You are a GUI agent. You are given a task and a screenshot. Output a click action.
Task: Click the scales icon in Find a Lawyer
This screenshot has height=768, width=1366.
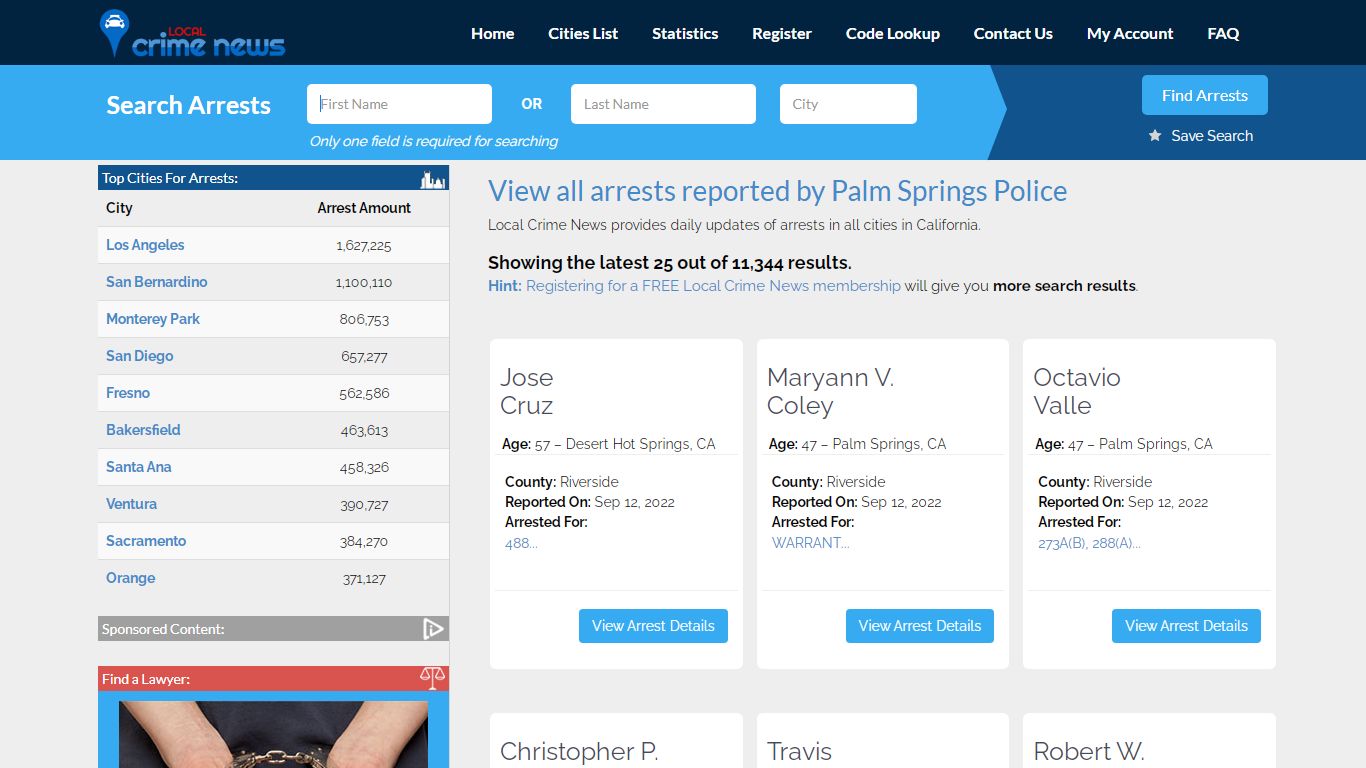[432, 678]
